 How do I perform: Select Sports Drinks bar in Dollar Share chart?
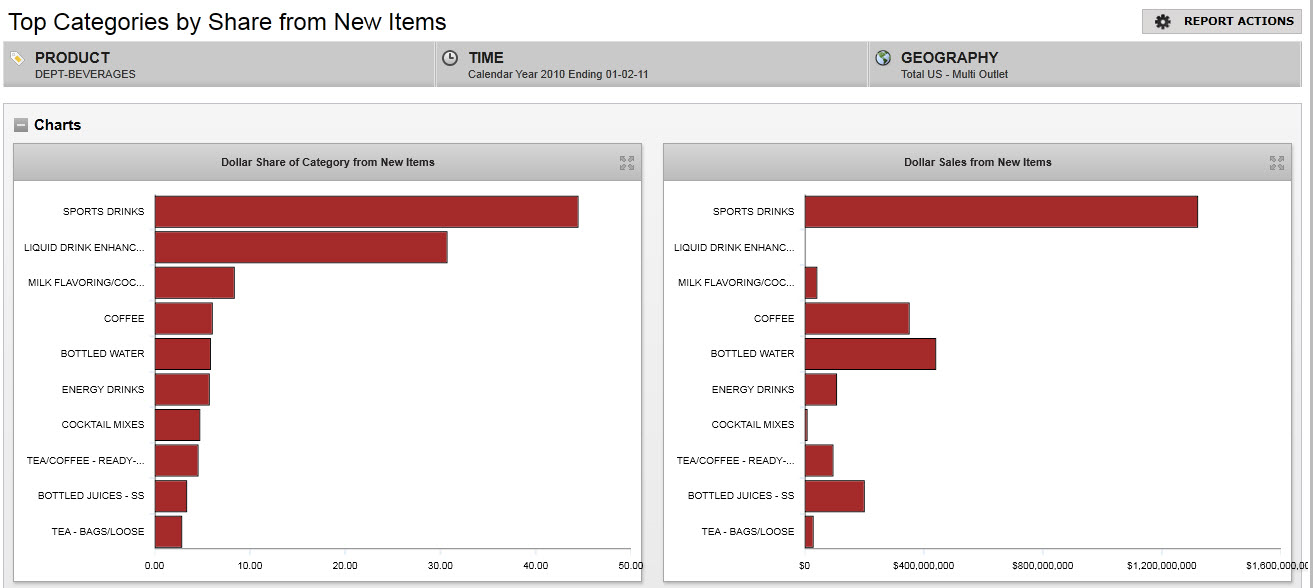pyautogui.click(x=366, y=212)
